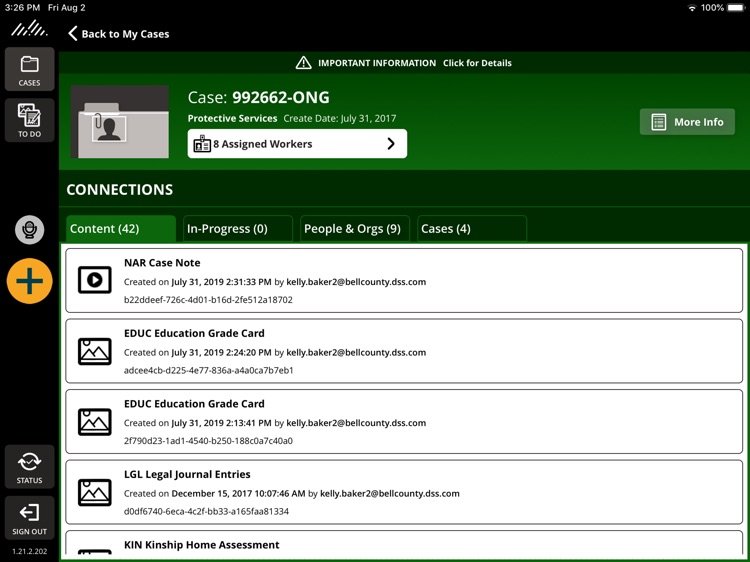
Task: Tap the Sign Out icon
Action: click(30, 518)
